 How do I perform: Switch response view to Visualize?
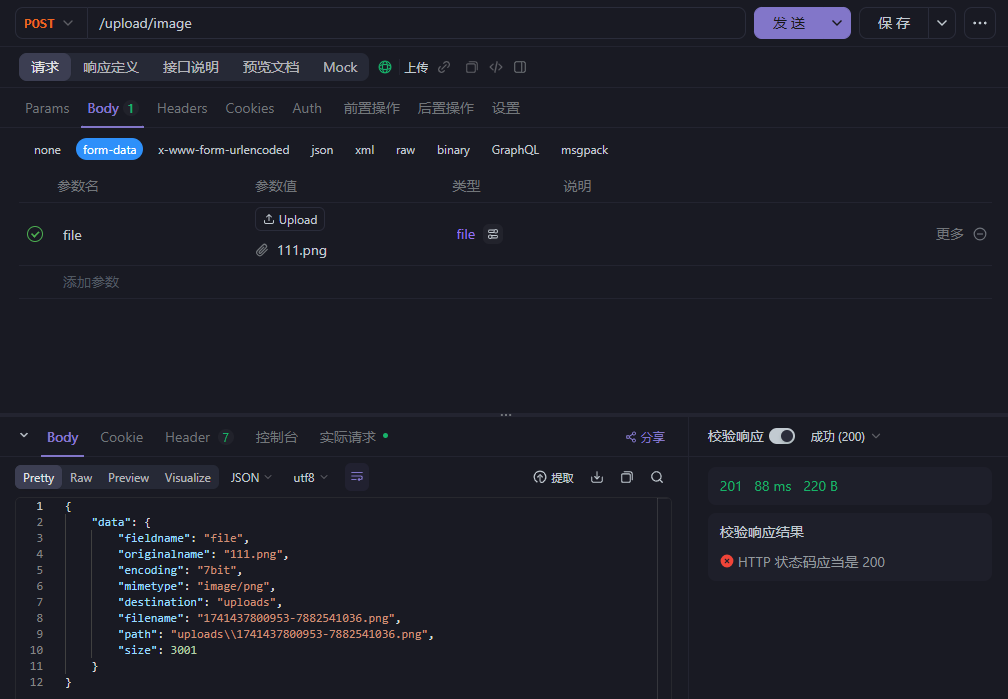pos(188,478)
